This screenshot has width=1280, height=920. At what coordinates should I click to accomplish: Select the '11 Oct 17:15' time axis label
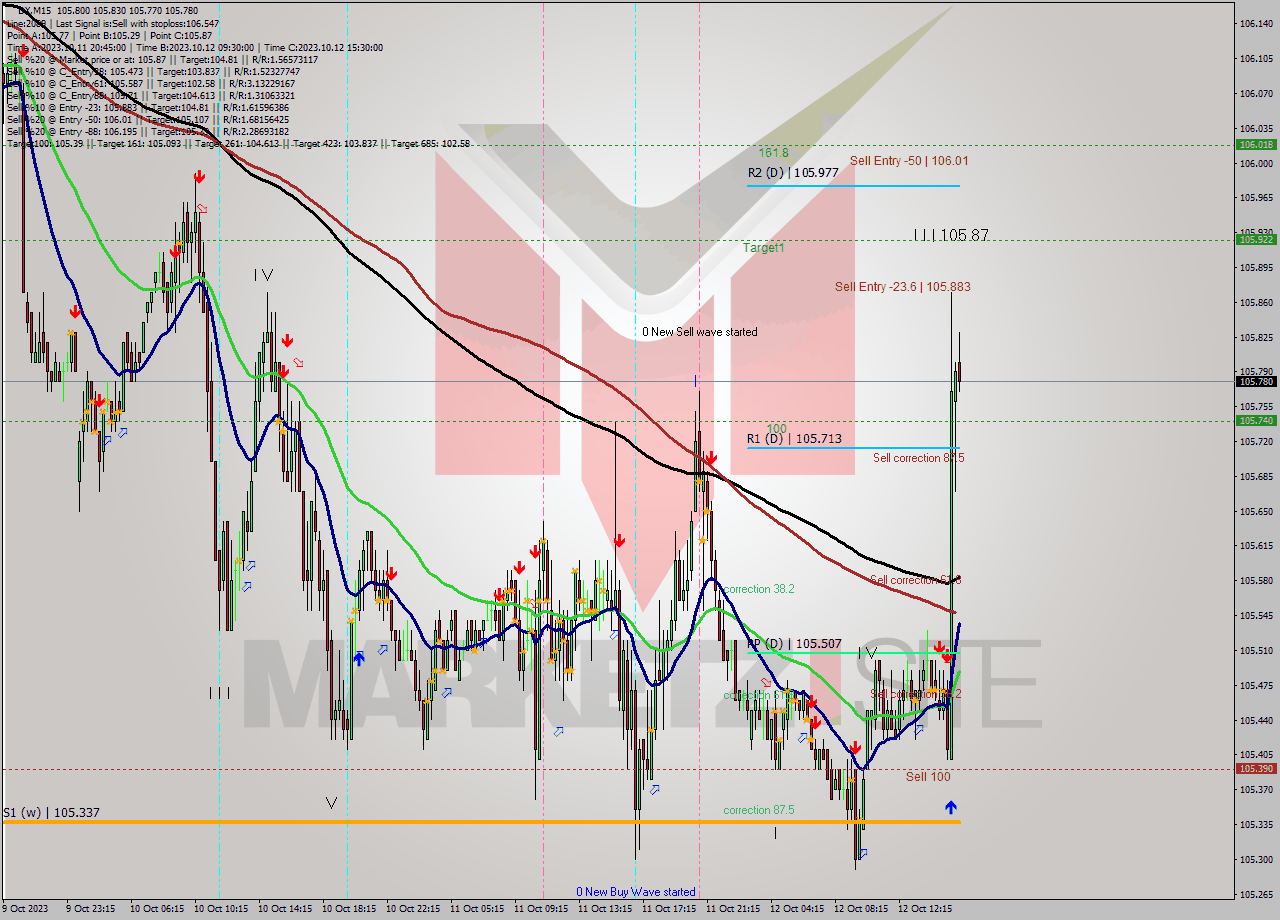[x=669, y=909]
